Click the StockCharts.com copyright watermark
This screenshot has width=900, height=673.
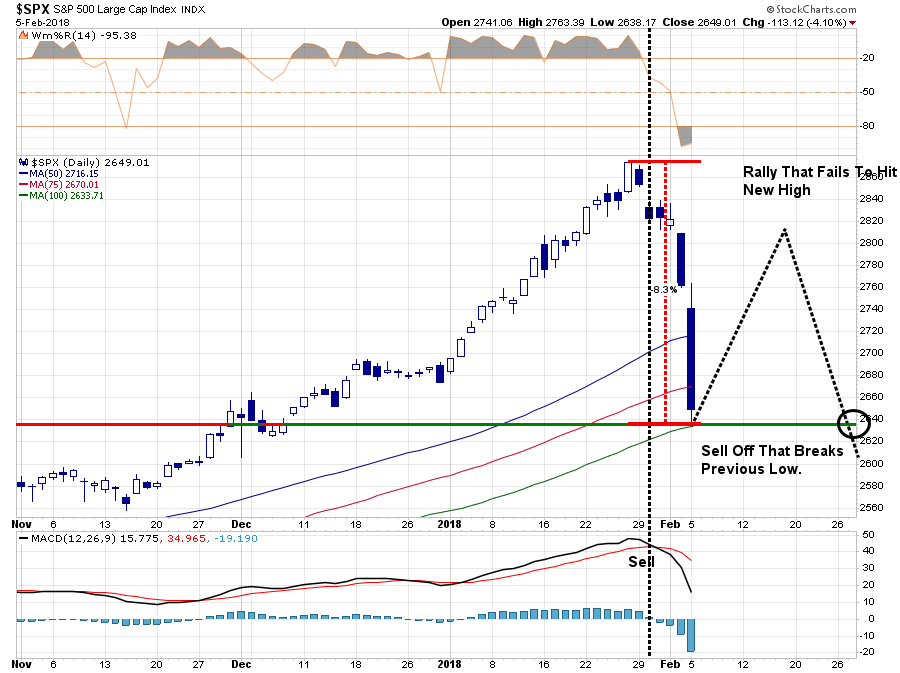[x=811, y=9]
